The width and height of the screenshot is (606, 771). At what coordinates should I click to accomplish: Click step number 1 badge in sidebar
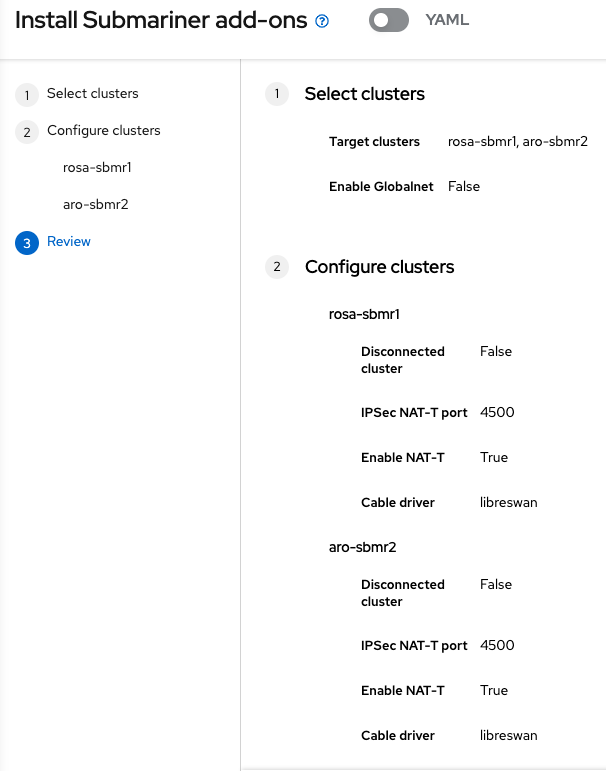tap(26, 95)
